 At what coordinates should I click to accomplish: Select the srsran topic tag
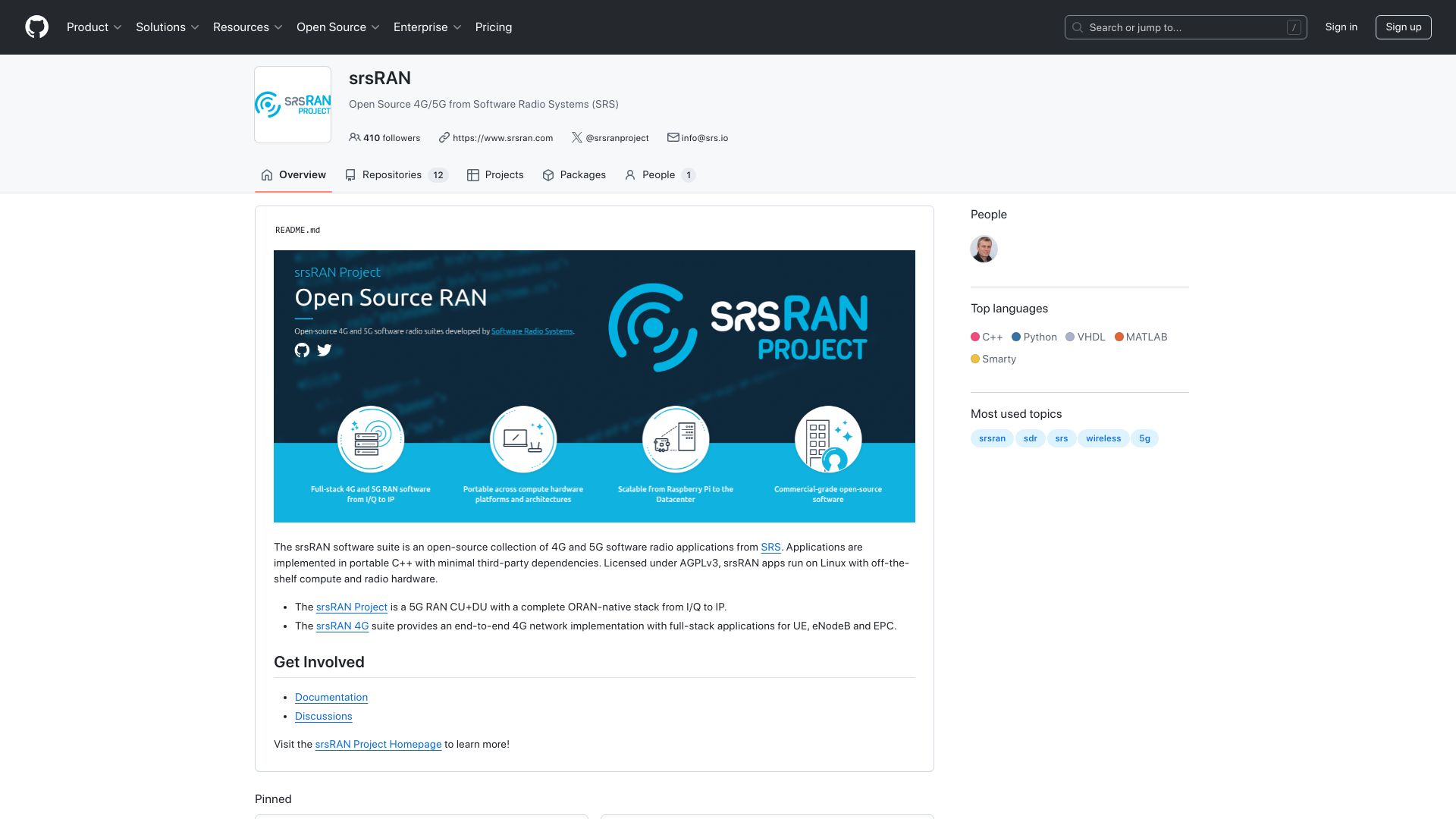[992, 438]
